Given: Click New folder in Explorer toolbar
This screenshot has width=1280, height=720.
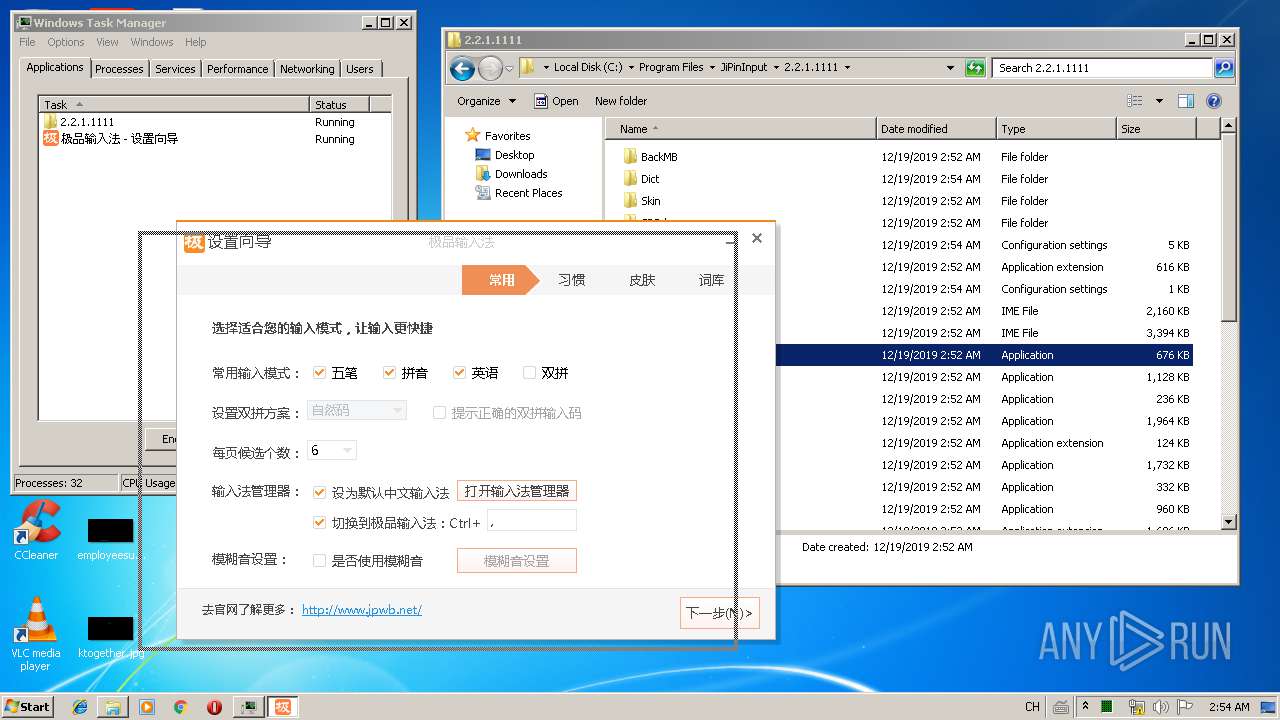Looking at the screenshot, I should [621, 101].
